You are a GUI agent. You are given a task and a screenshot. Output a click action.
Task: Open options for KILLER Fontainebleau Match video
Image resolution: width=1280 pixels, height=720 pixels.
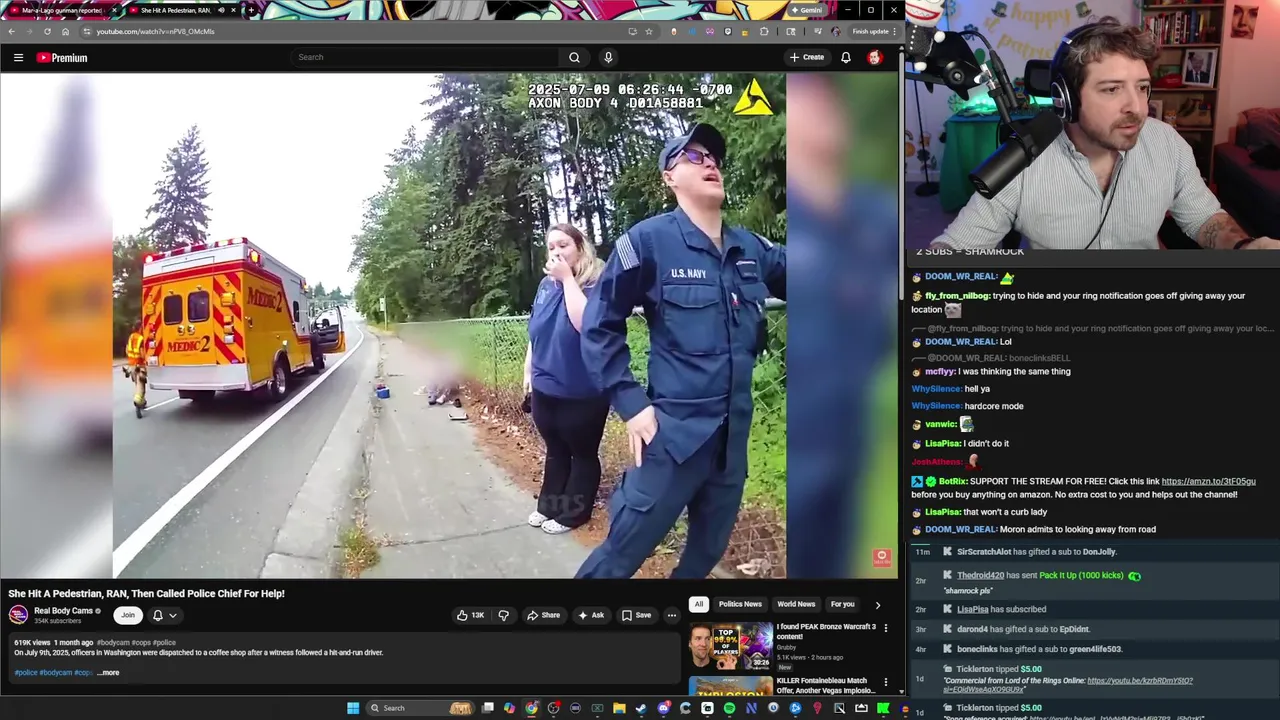point(885,682)
